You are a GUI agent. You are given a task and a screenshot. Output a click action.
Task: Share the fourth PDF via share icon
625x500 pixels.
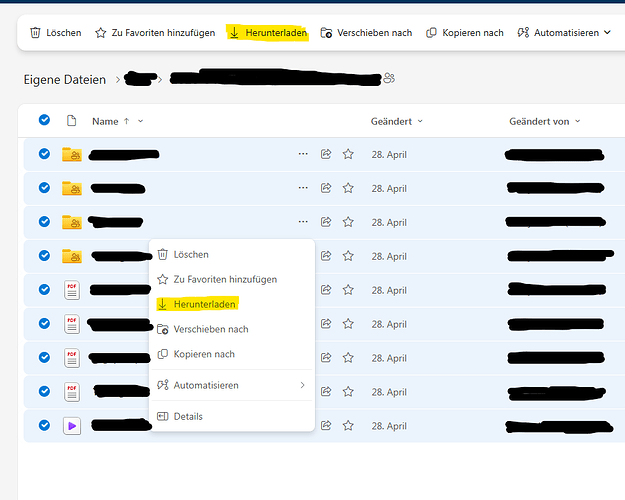coord(326,392)
